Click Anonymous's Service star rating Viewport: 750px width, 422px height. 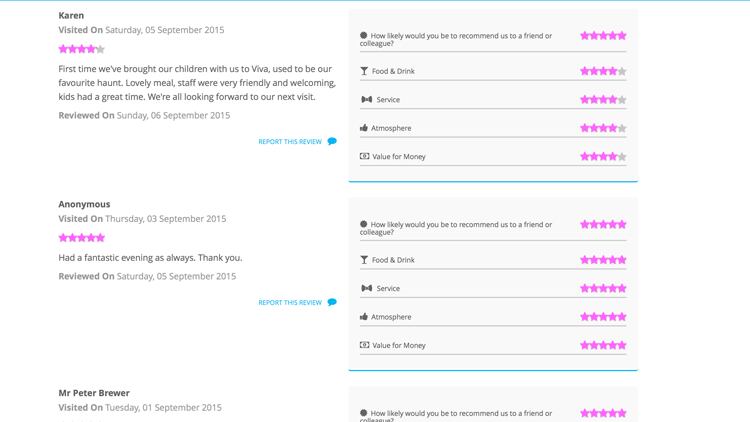[x=603, y=288]
